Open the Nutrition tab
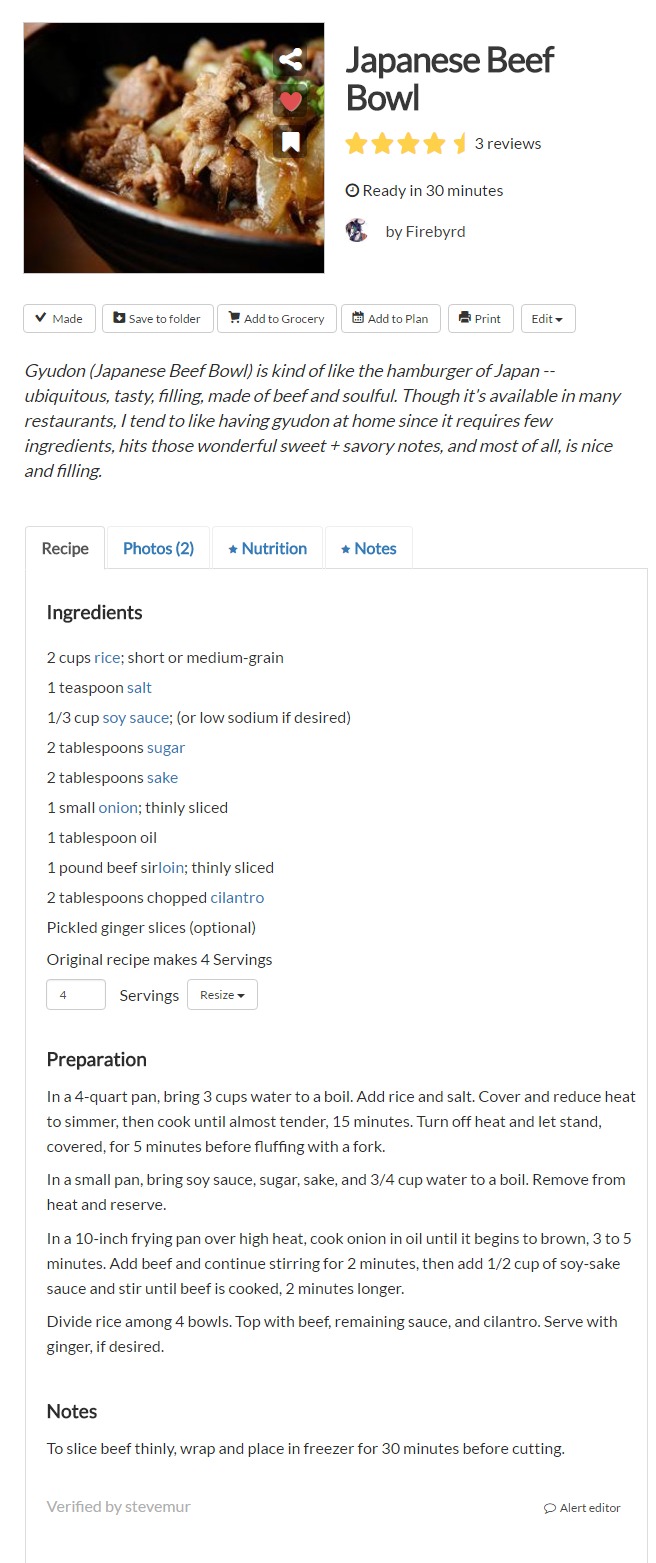The image size is (656, 1563). coord(267,548)
